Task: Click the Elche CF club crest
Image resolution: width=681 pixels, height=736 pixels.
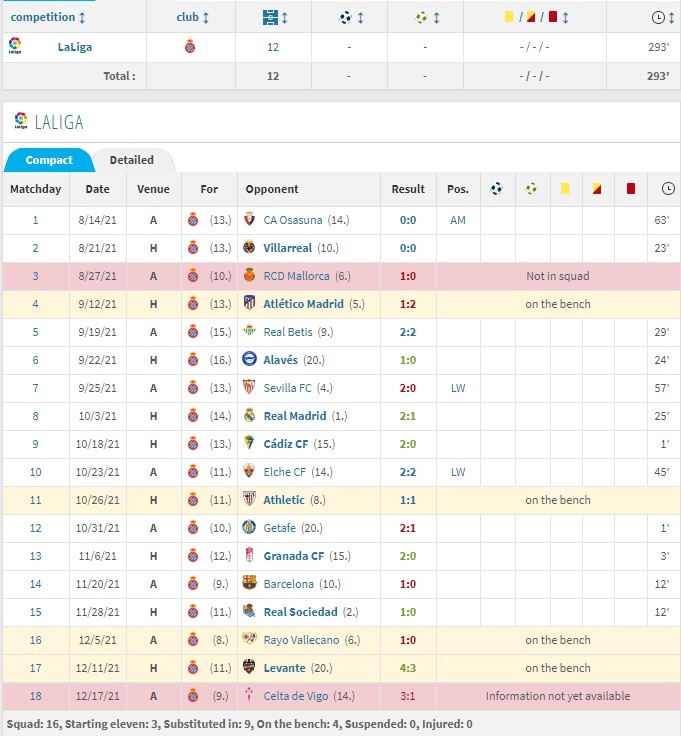Action: [x=249, y=471]
